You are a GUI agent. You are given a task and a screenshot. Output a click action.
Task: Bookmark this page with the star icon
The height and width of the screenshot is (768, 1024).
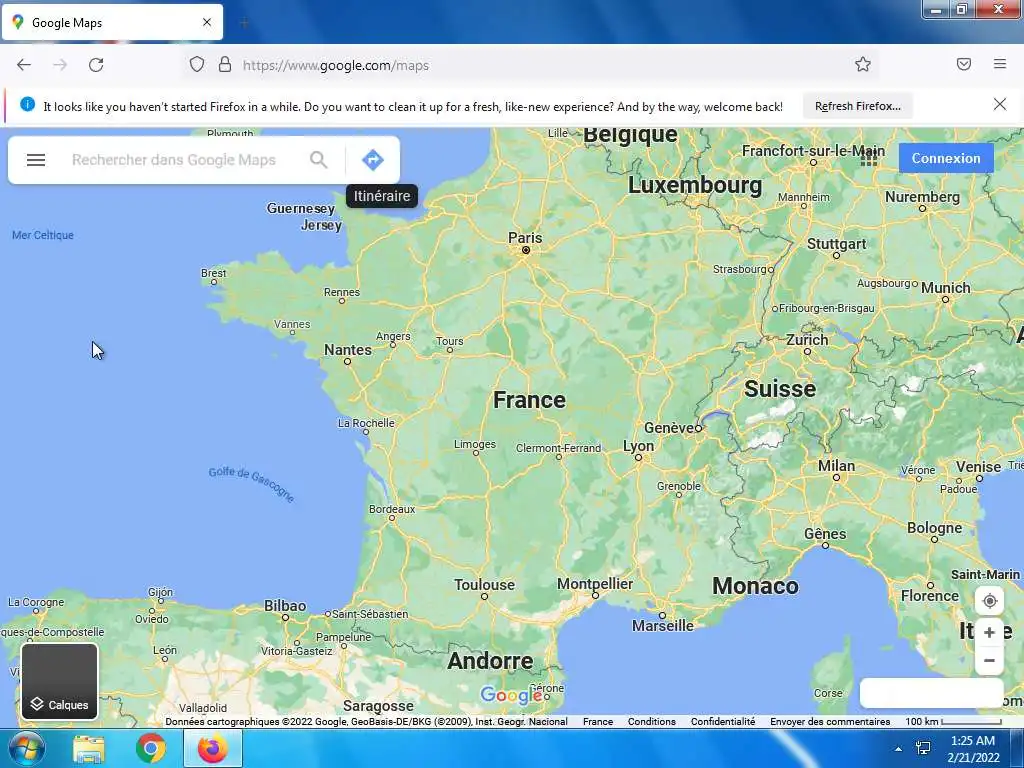point(863,64)
